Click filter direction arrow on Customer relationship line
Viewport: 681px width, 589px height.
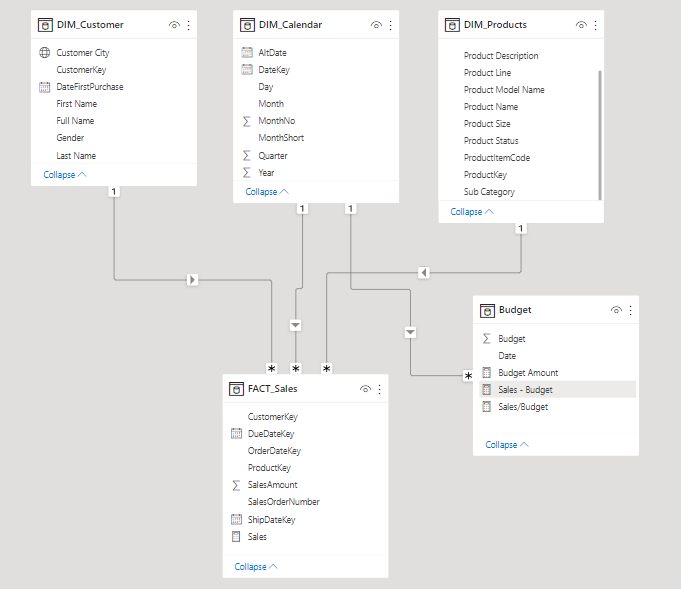(193, 280)
